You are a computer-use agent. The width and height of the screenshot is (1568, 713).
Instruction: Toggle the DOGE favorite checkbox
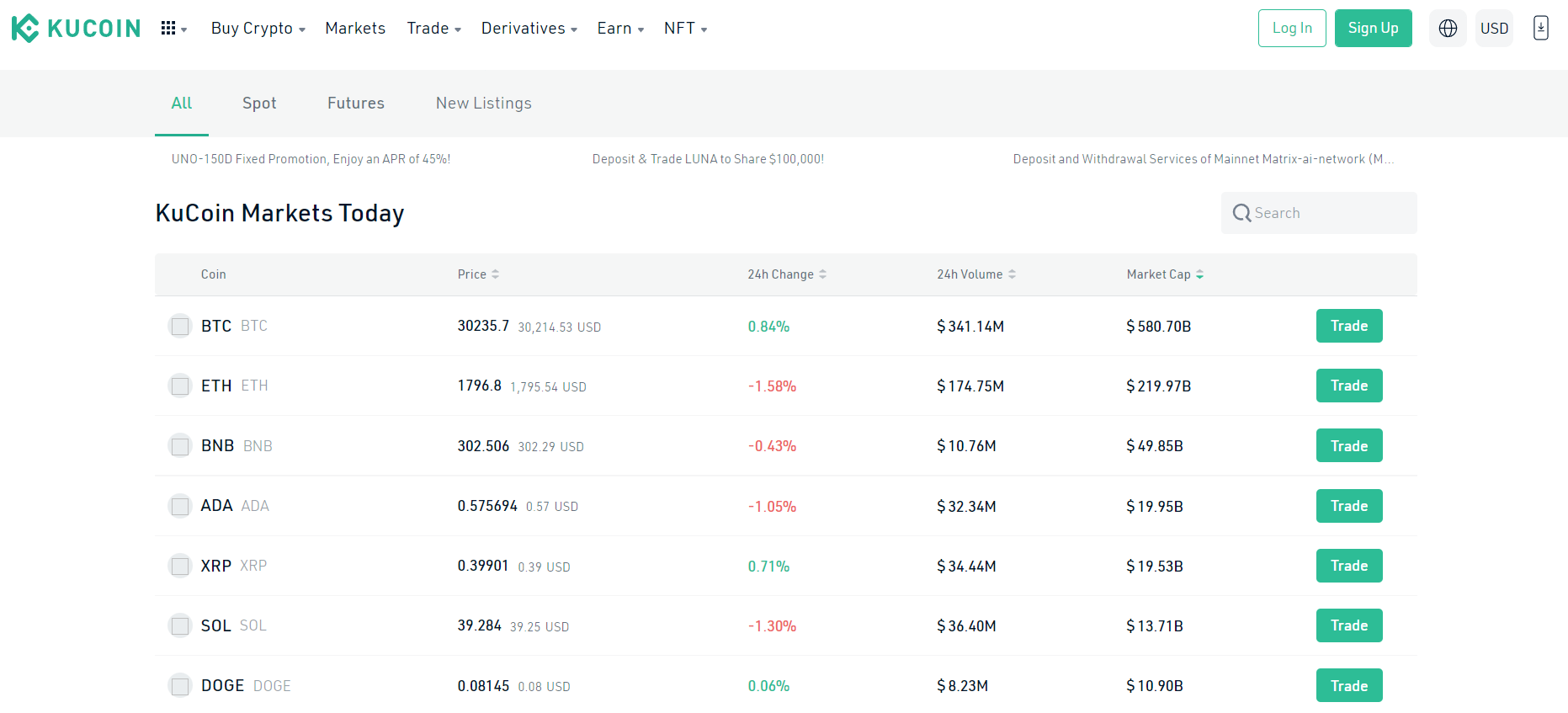coord(180,685)
